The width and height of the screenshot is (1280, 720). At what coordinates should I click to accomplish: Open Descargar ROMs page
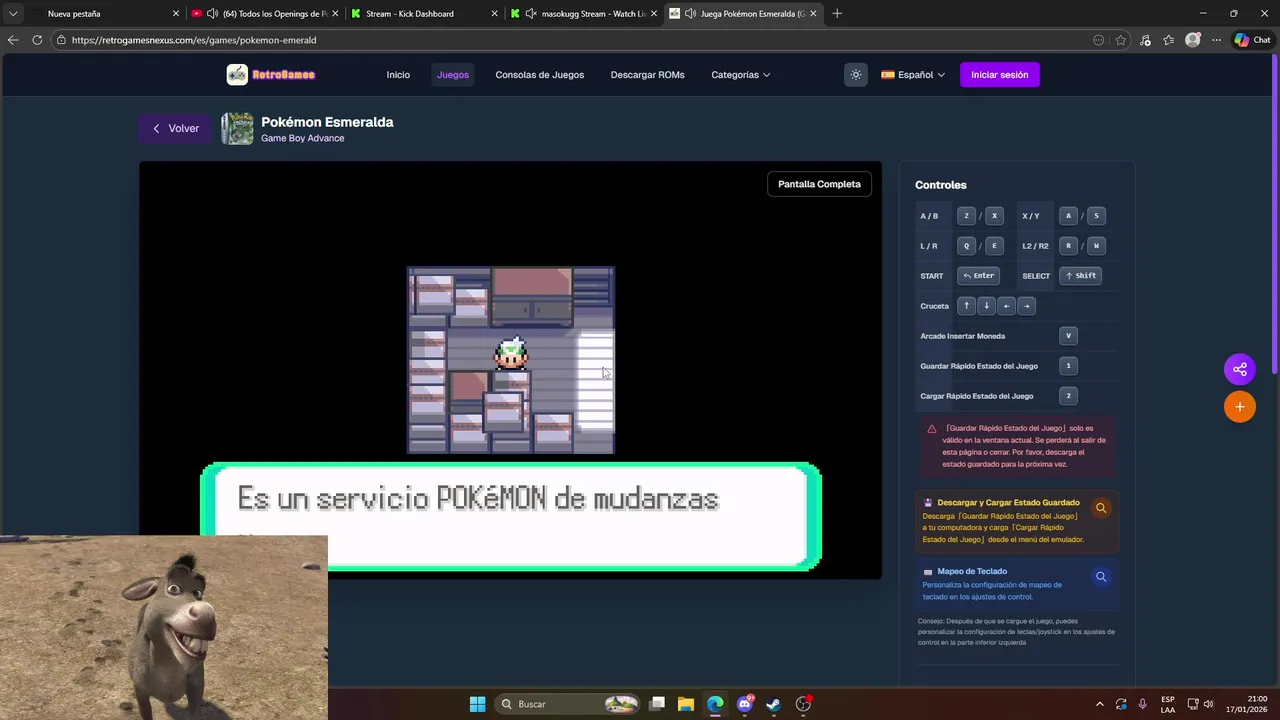[x=648, y=75]
